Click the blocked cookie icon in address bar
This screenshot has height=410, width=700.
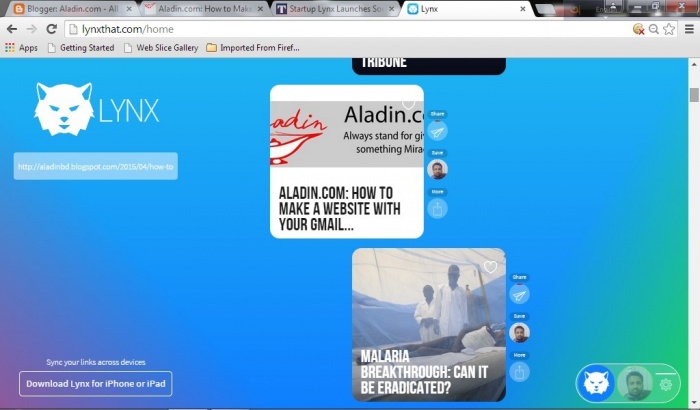click(x=638, y=29)
